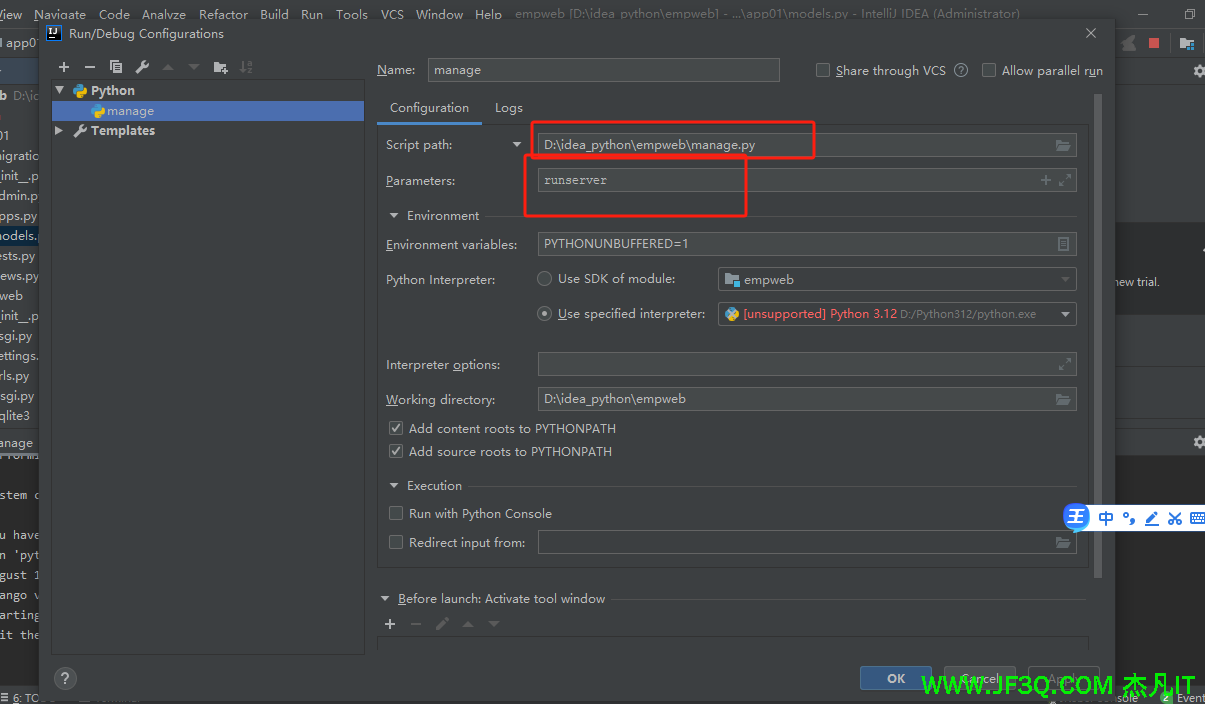The height and width of the screenshot is (704, 1205).
Task: Click the help question mark at bottom left
Action: 64,677
